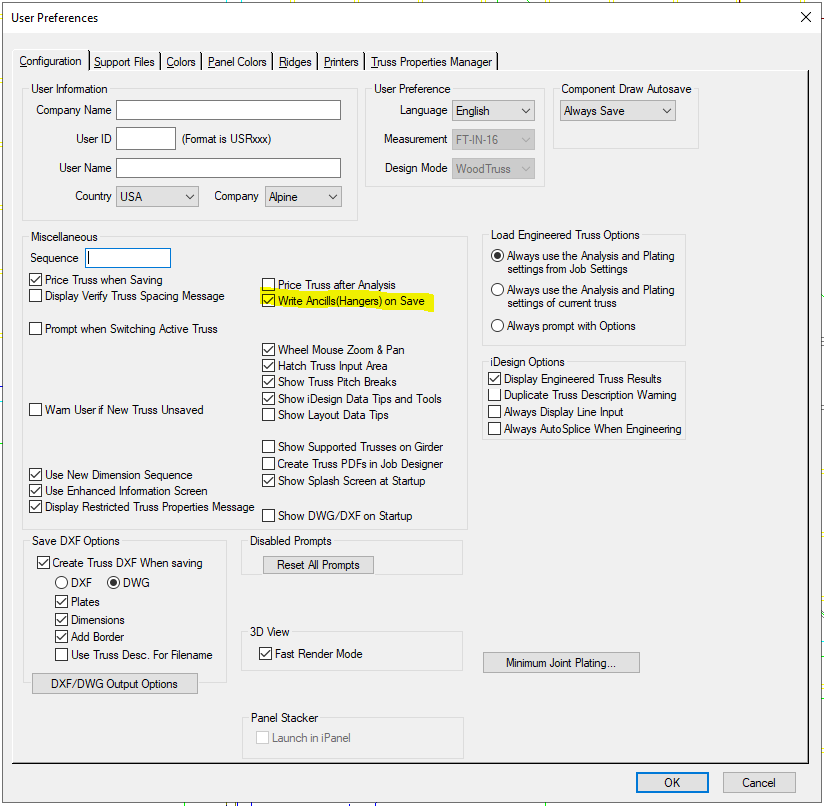Viewport: 824px width, 806px height.
Task: Disable Fast Render Mode in 3D View
Action: coord(266,651)
